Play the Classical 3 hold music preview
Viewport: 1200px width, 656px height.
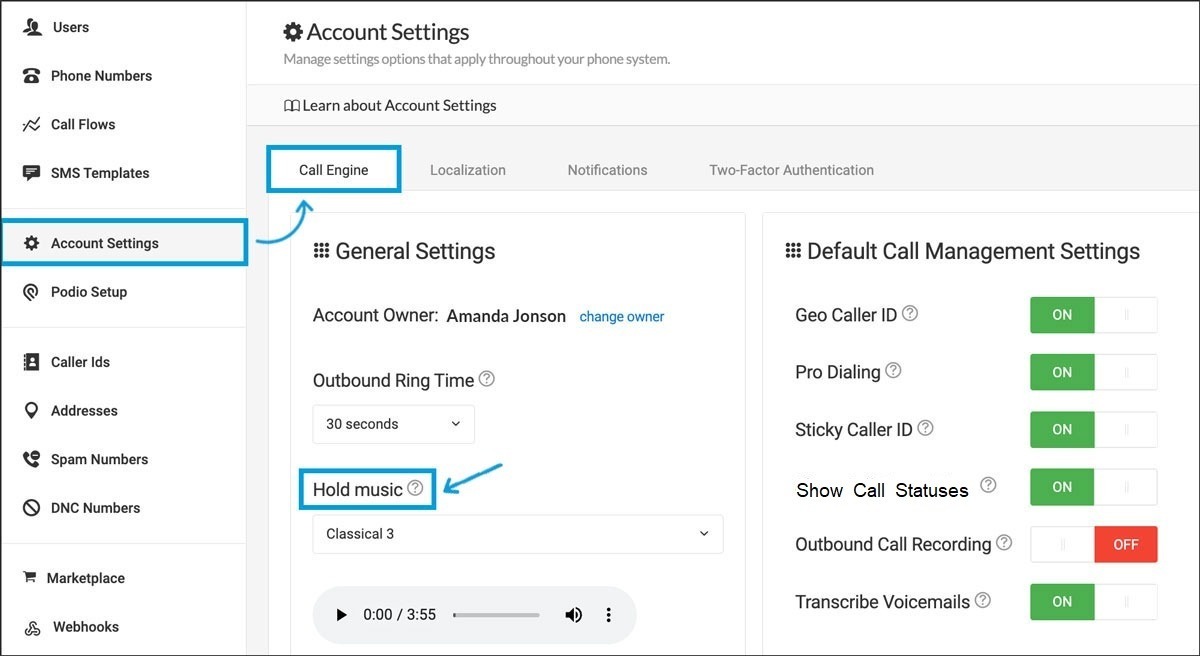(341, 615)
